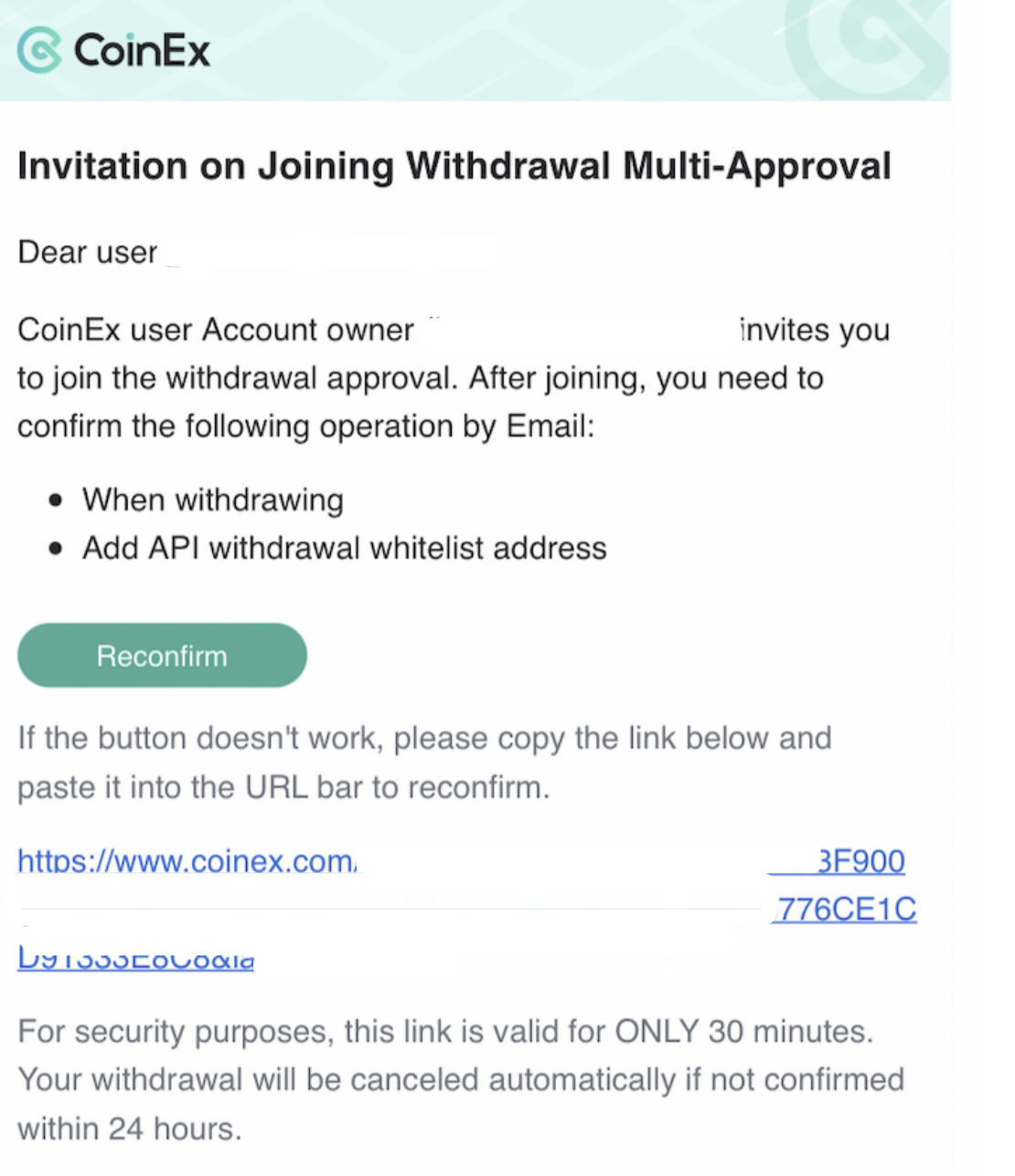This screenshot has height=1176, width=1015.
Task: Click the 'invites you' text
Action: pos(815,330)
